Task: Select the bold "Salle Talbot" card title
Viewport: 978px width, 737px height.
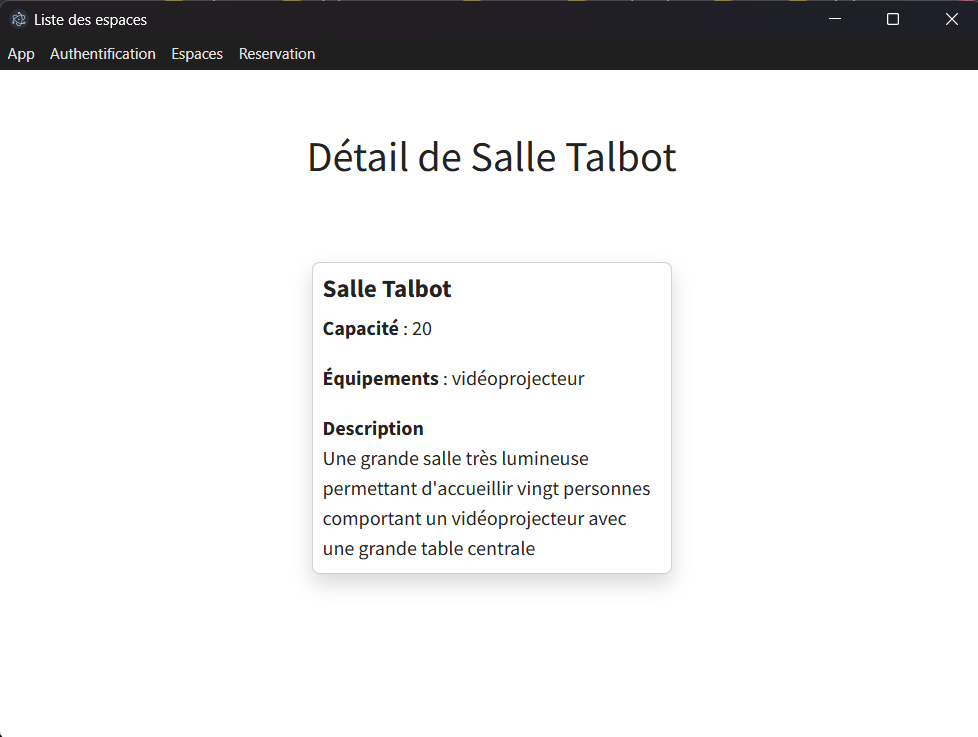Action: pos(387,289)
